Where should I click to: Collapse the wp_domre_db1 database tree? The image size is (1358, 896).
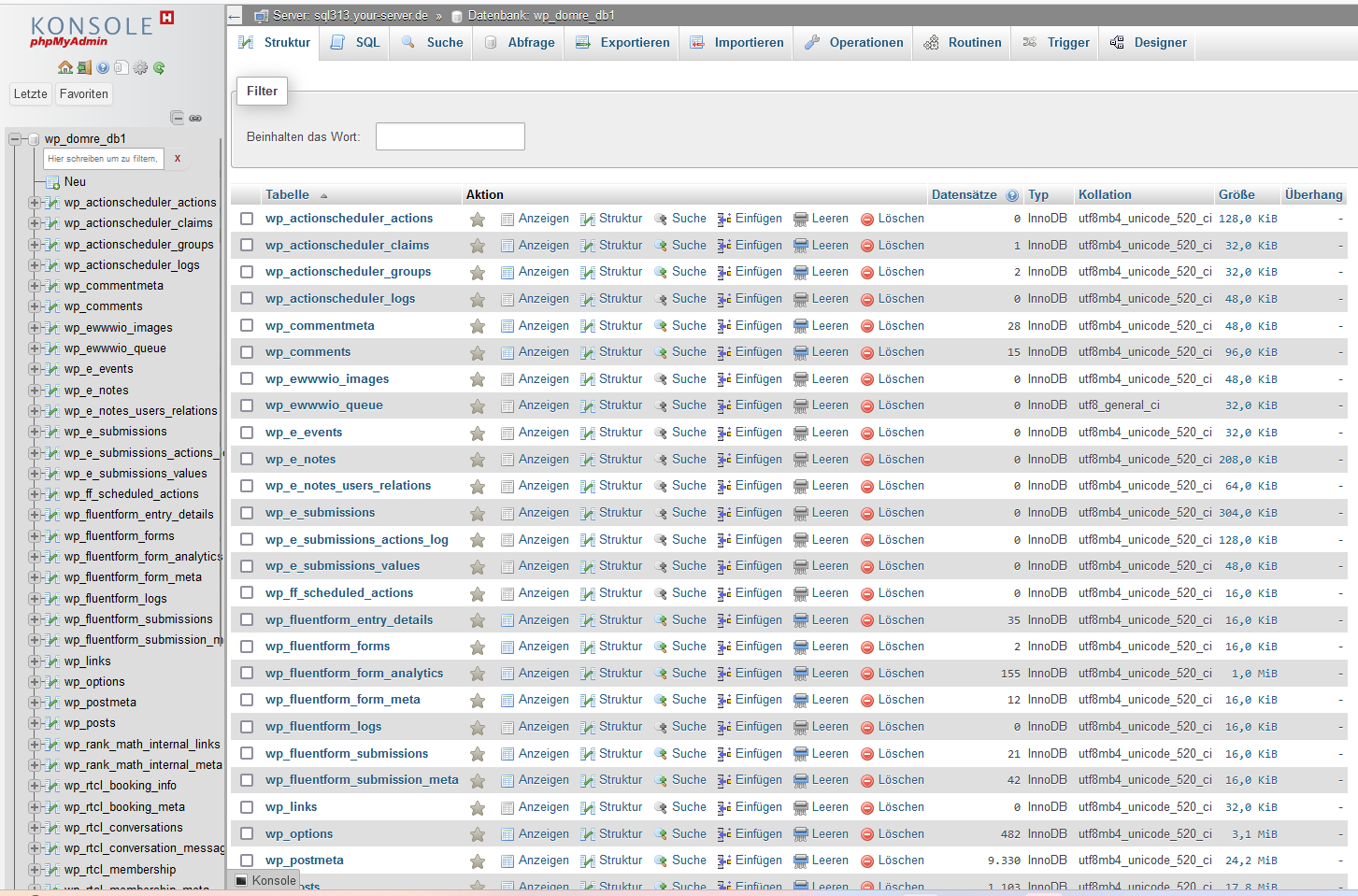(15, 138)
